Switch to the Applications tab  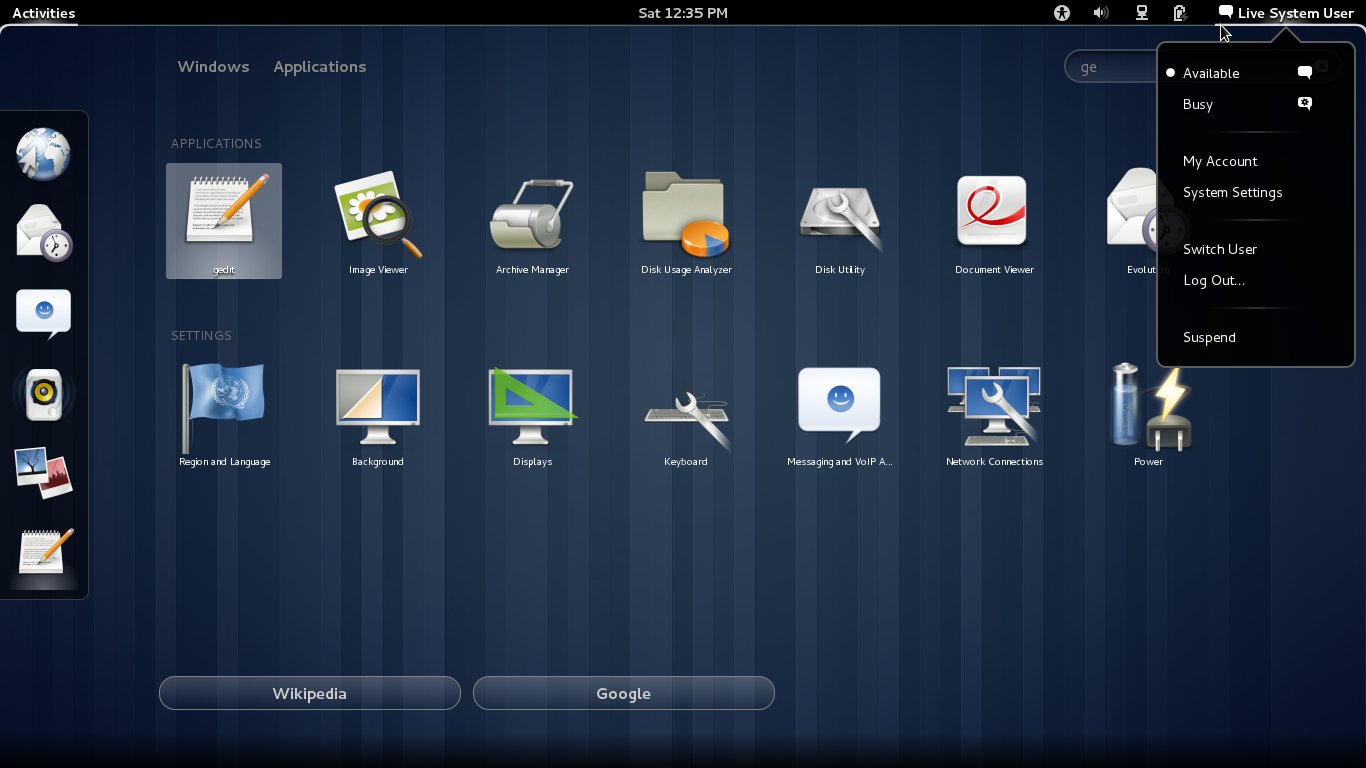coord(319,66)
